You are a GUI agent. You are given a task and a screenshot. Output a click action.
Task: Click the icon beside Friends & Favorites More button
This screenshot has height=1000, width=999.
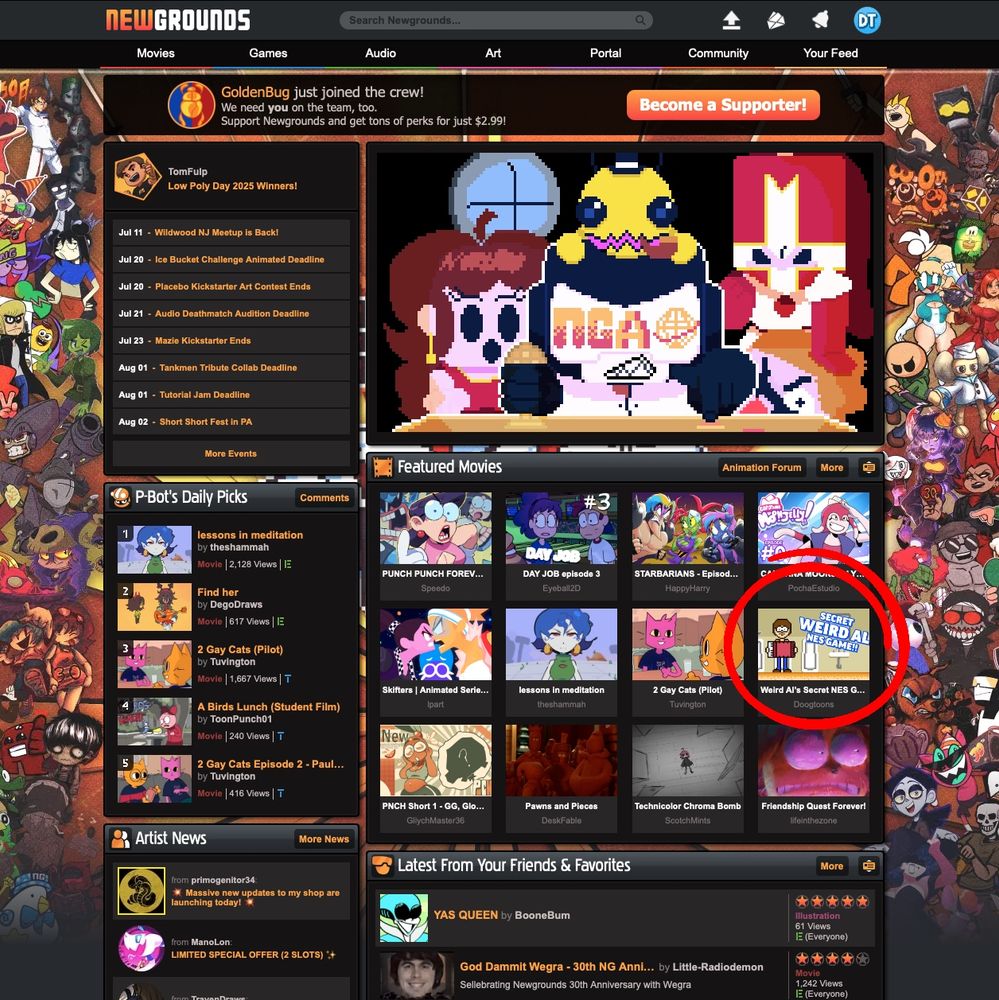(868, 866)
